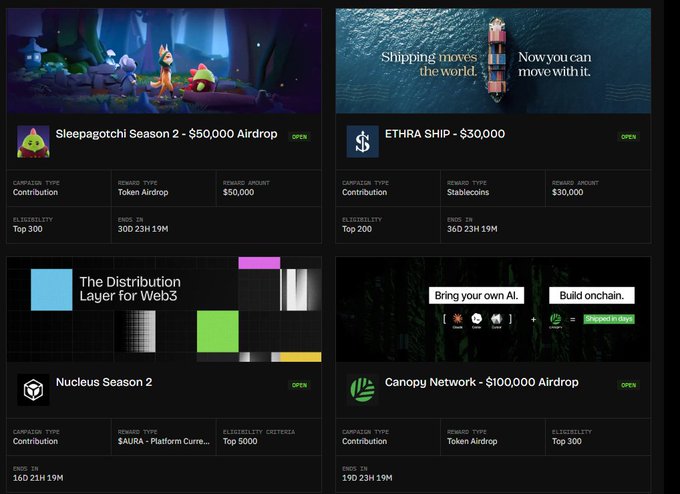
Task: Select the '19D 23H 19M' countdown
Action: point(367,478)
